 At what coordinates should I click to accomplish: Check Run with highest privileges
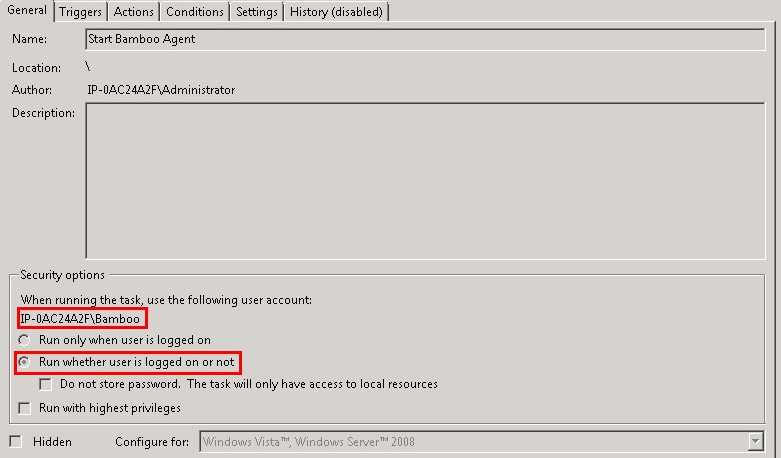click(25, 408)
